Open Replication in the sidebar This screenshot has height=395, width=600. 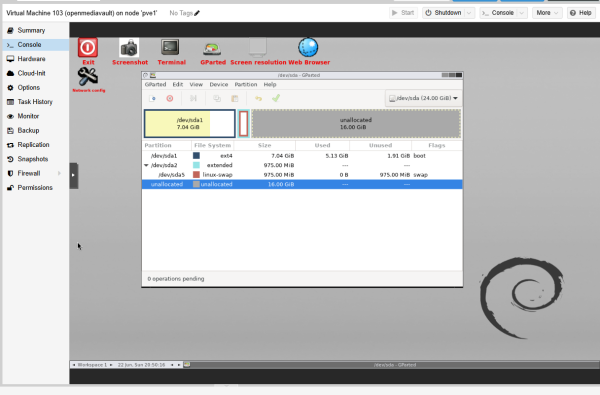tap(36, 144)
